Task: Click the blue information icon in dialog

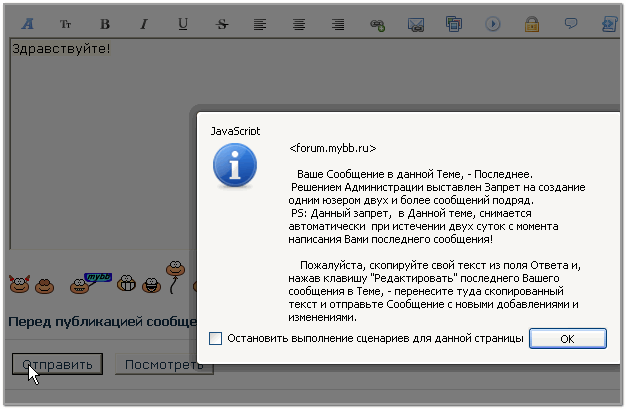Action: (x=235, y=165)
